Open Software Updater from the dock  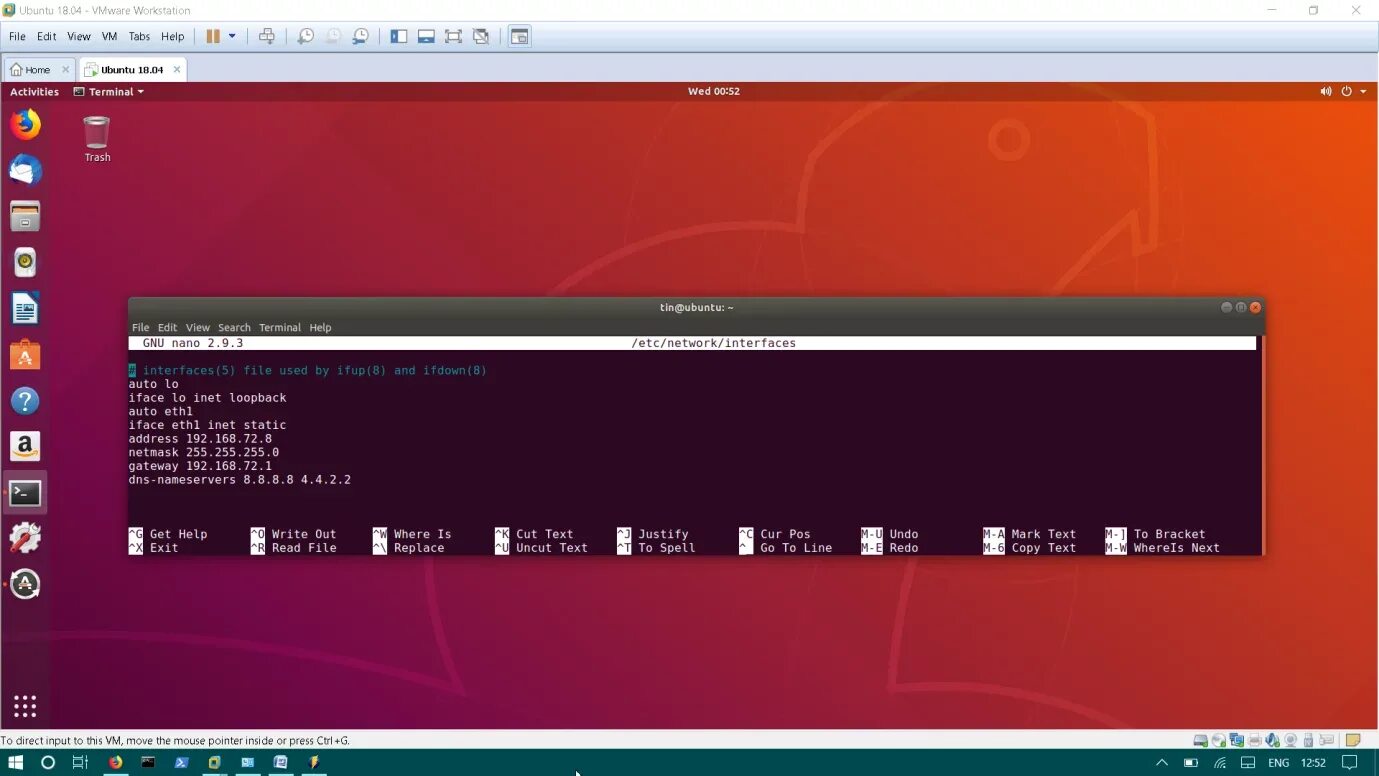[x=25, y=584]
